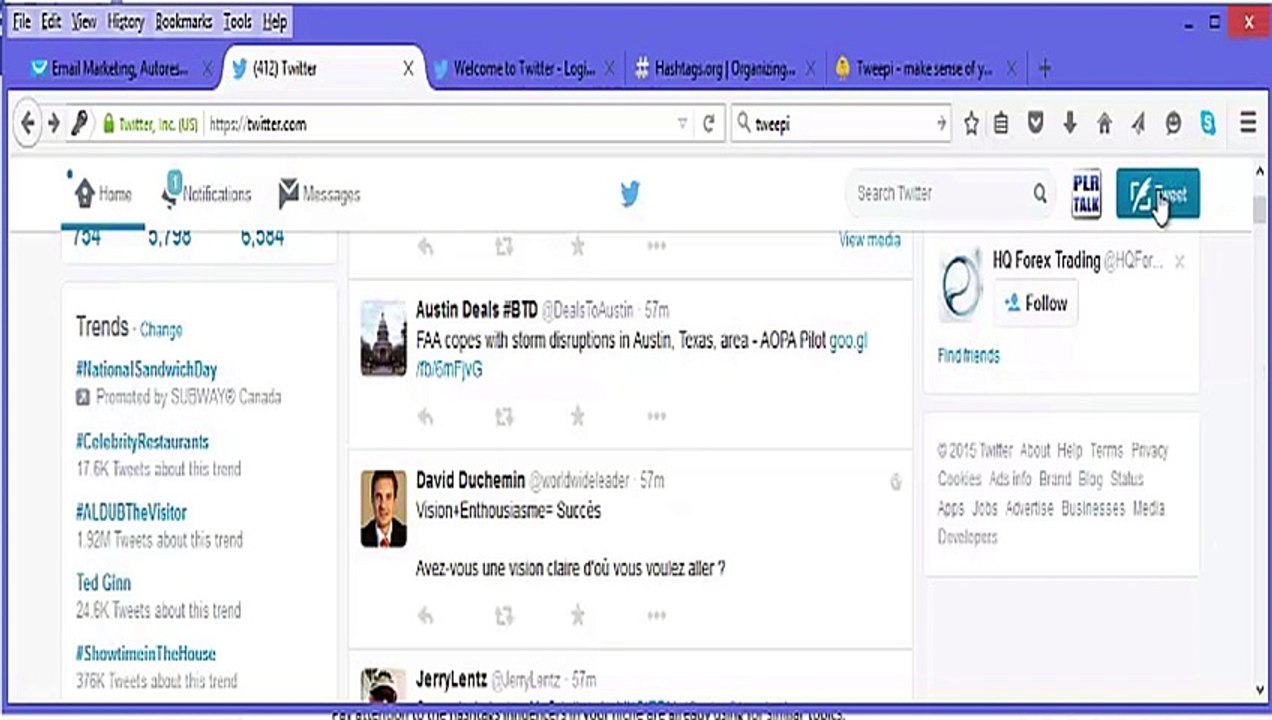Click the browser search box containing tweepi
The height and width of the screenshot is (720, 1272).
pyautogui.click(x=840, y=124)
